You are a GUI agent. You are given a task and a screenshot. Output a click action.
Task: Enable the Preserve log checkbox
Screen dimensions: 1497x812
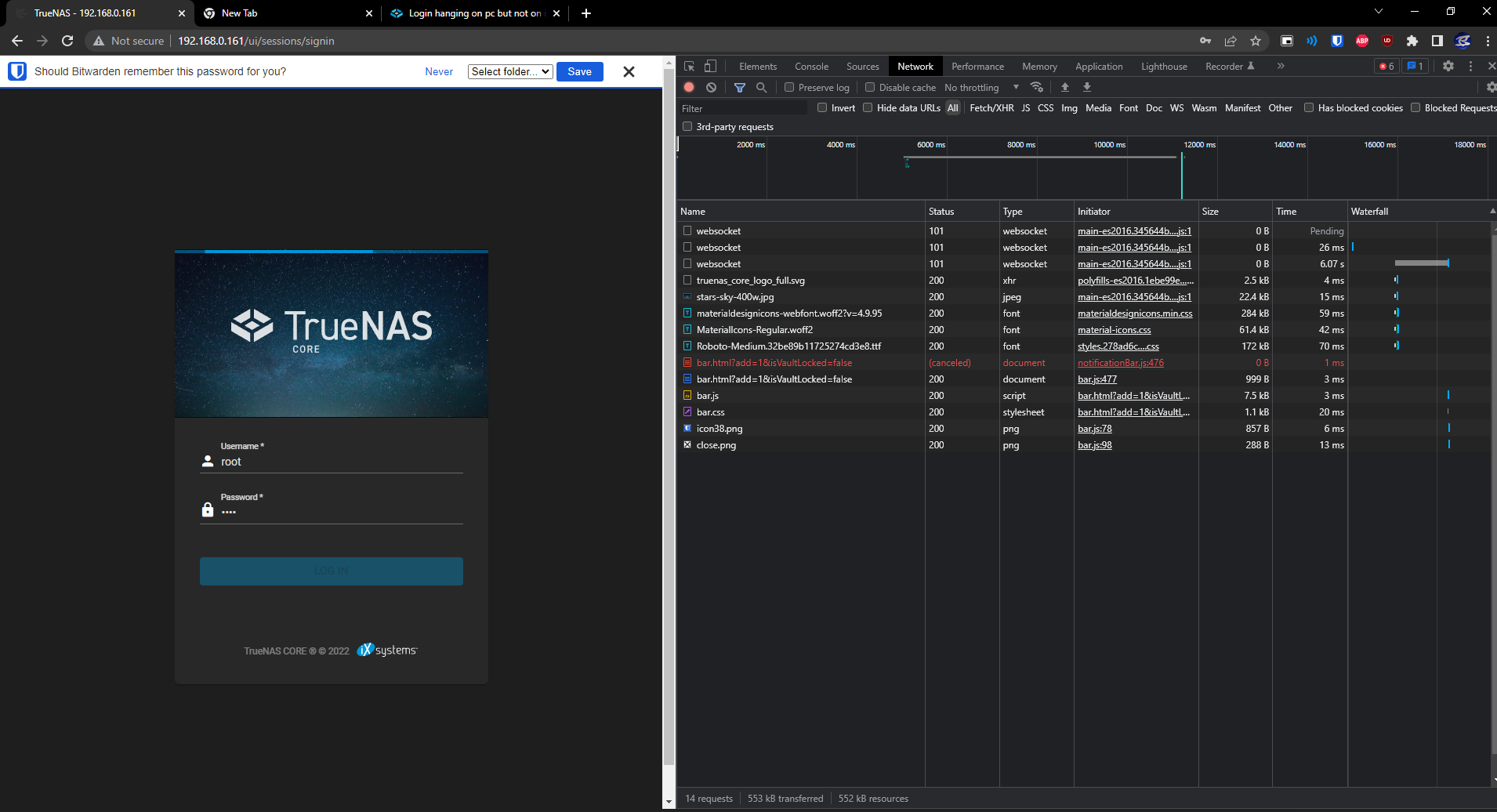(x=789, y=87)
